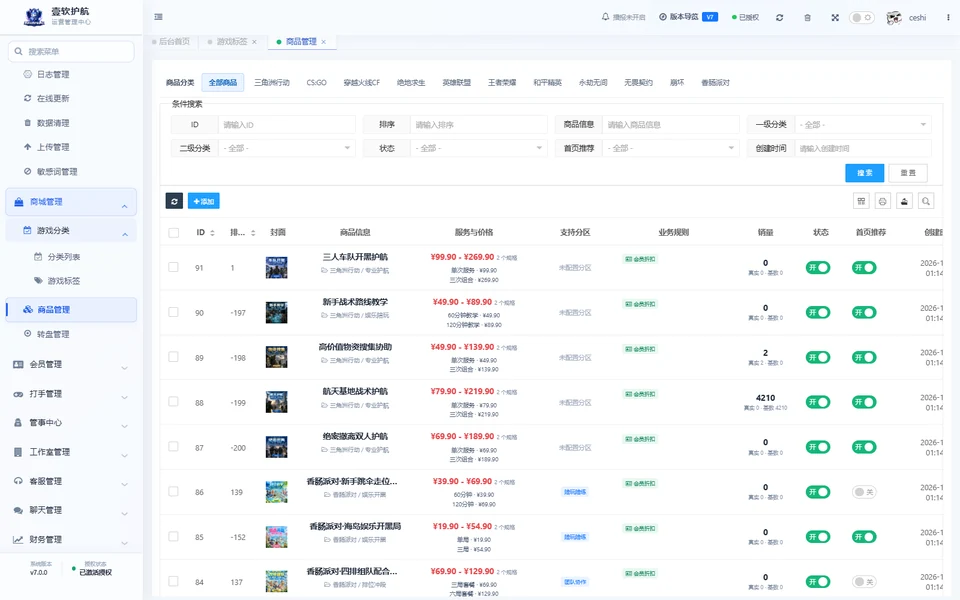Screen dimensions: 960x600
Task: Sort by the ID column arrows
Action: 212,233
